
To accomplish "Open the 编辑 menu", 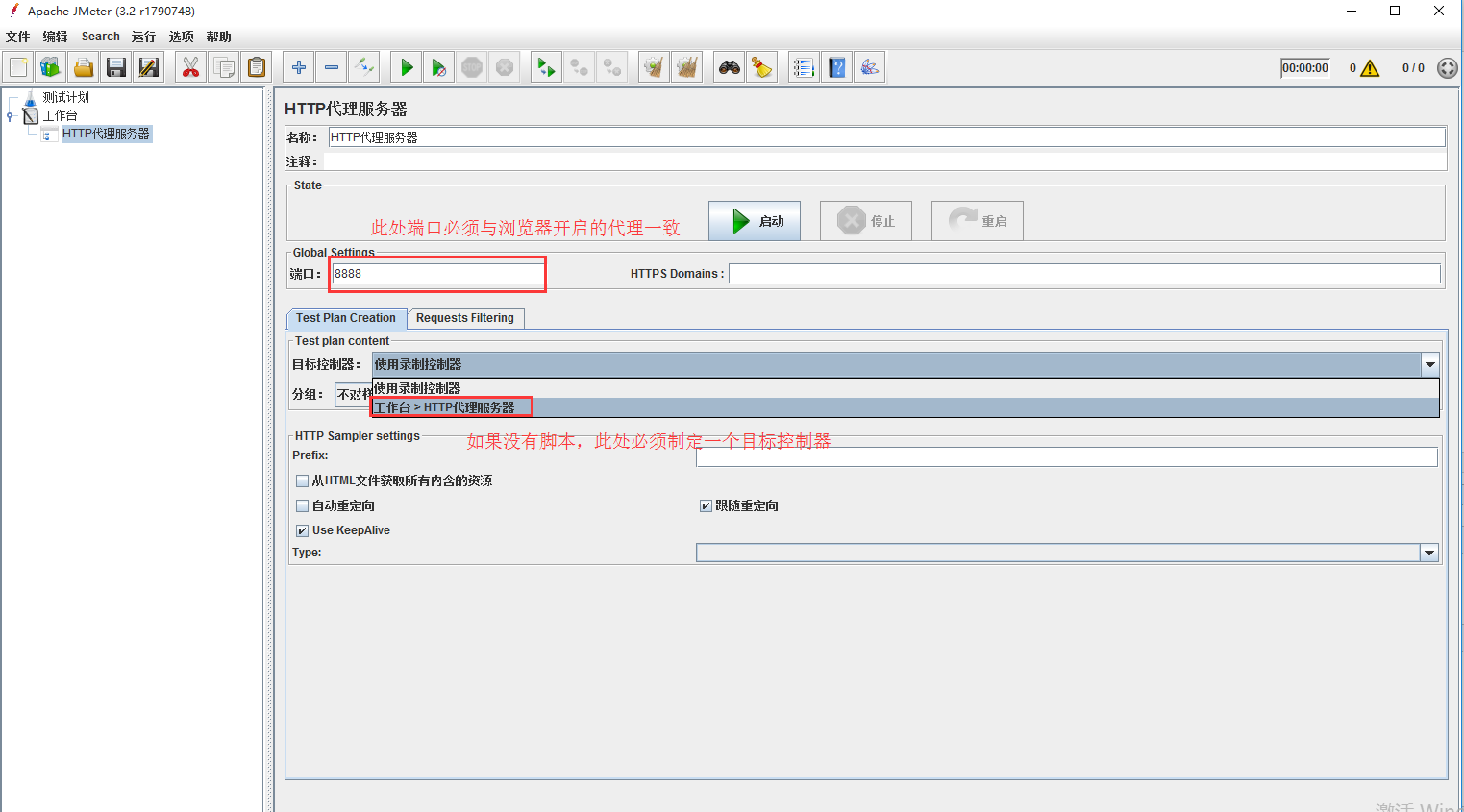I will [x=55, y=37].
